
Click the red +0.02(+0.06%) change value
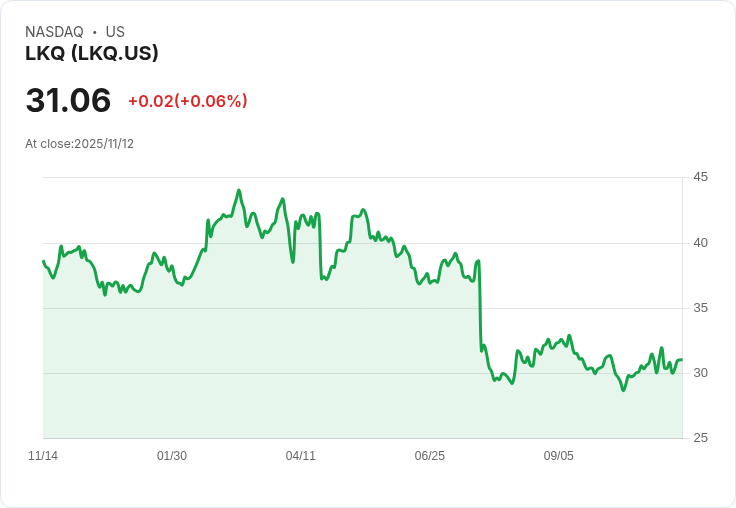[187, 101]
